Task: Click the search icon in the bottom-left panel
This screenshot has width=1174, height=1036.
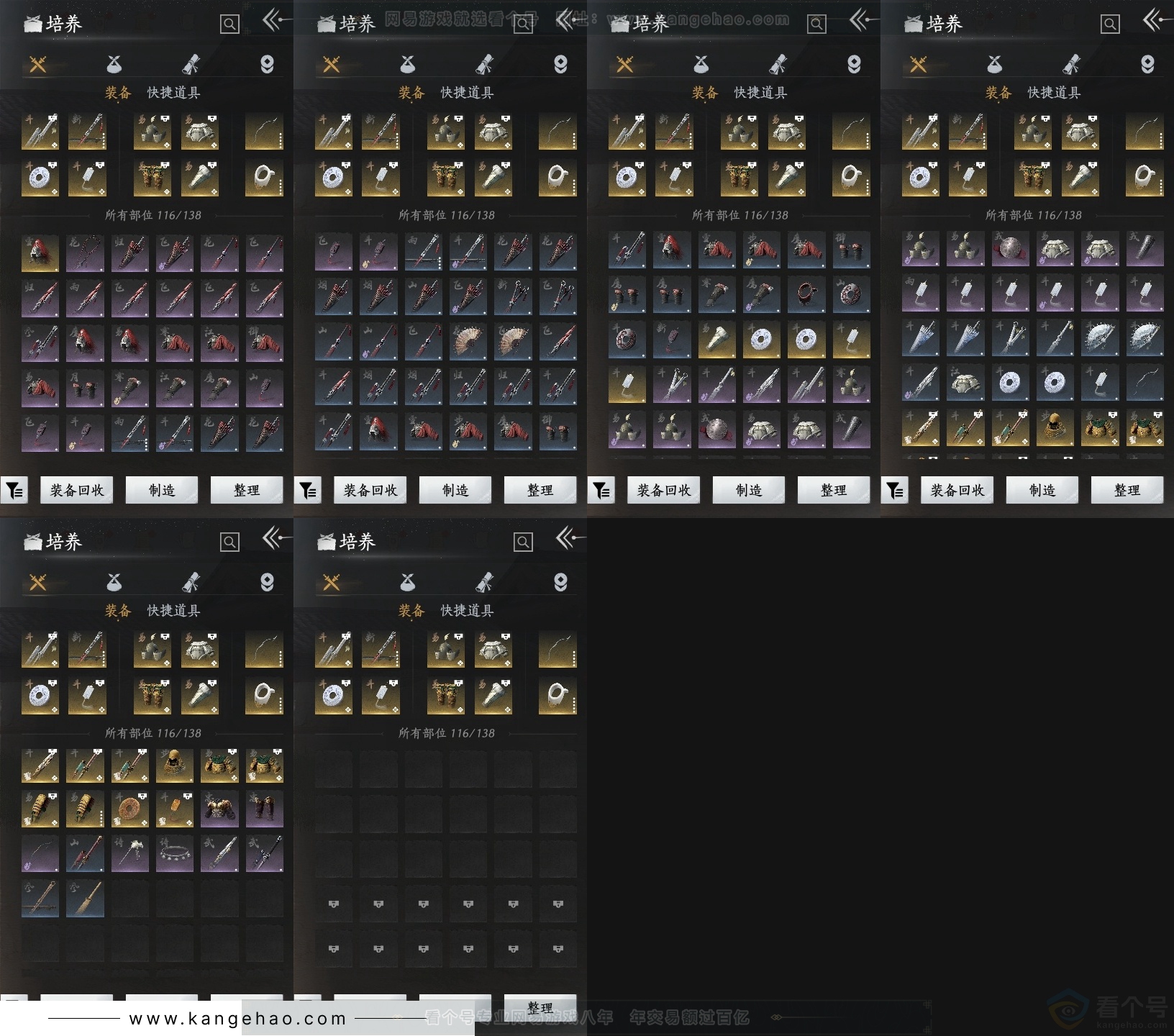Action: 229,542
